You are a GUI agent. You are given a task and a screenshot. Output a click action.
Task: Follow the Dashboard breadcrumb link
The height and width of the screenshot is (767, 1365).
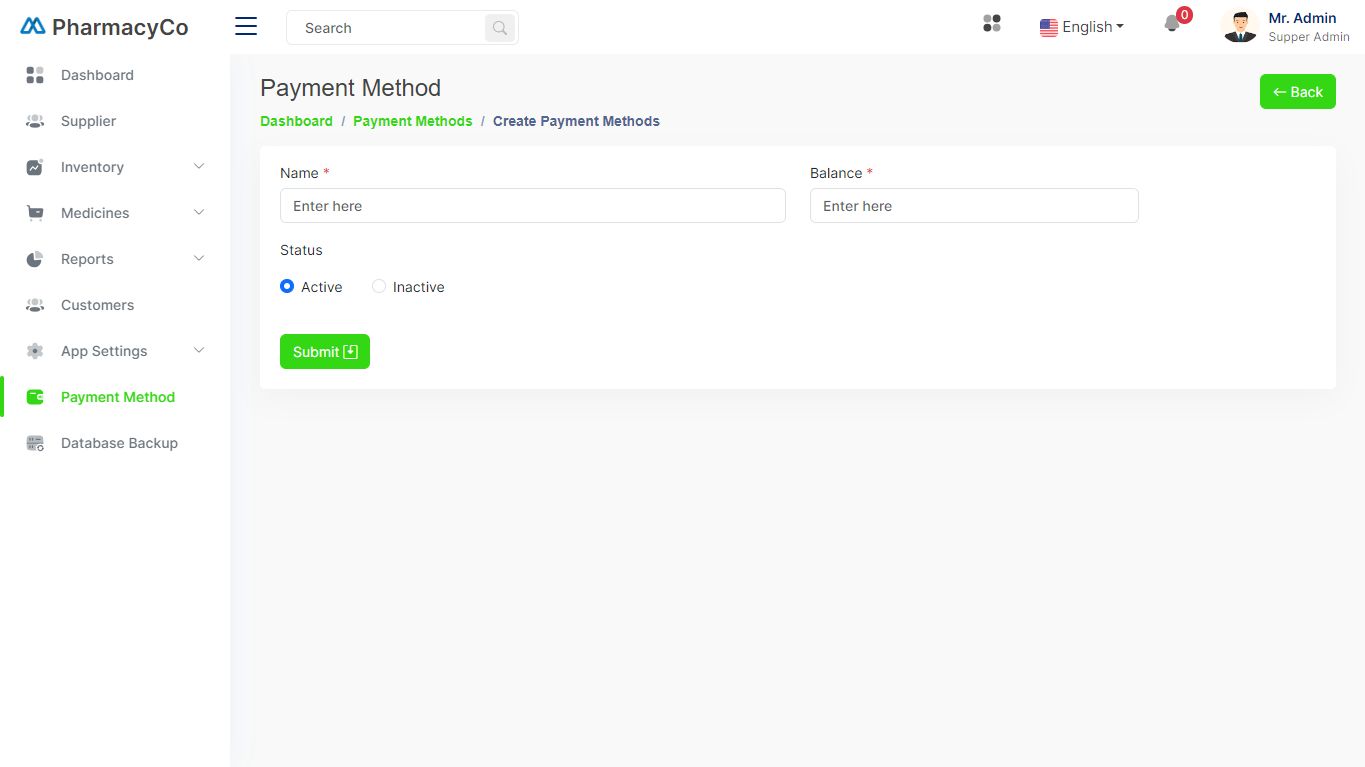pos(296,121)
